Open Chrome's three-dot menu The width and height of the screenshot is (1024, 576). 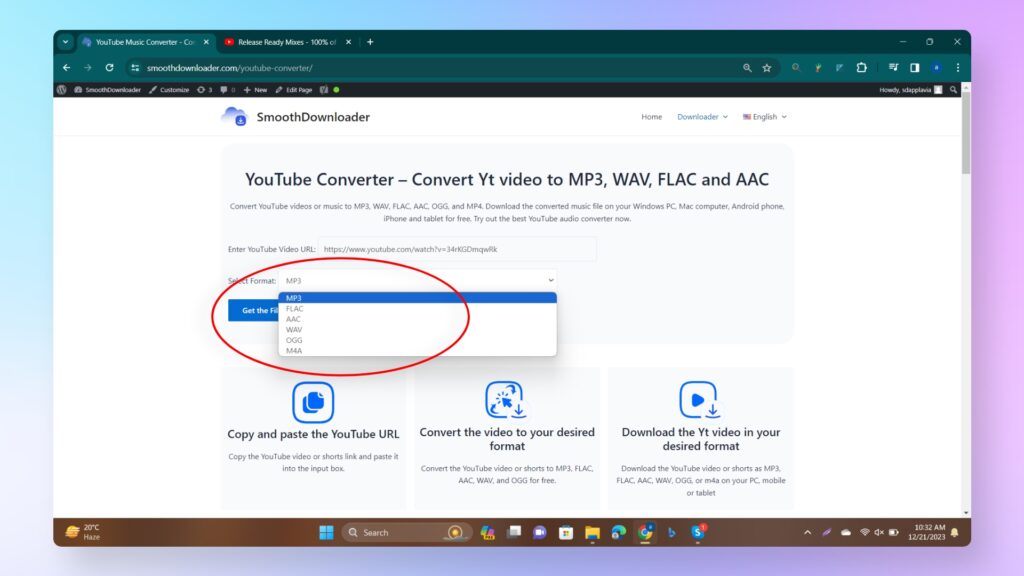[957, 68]
